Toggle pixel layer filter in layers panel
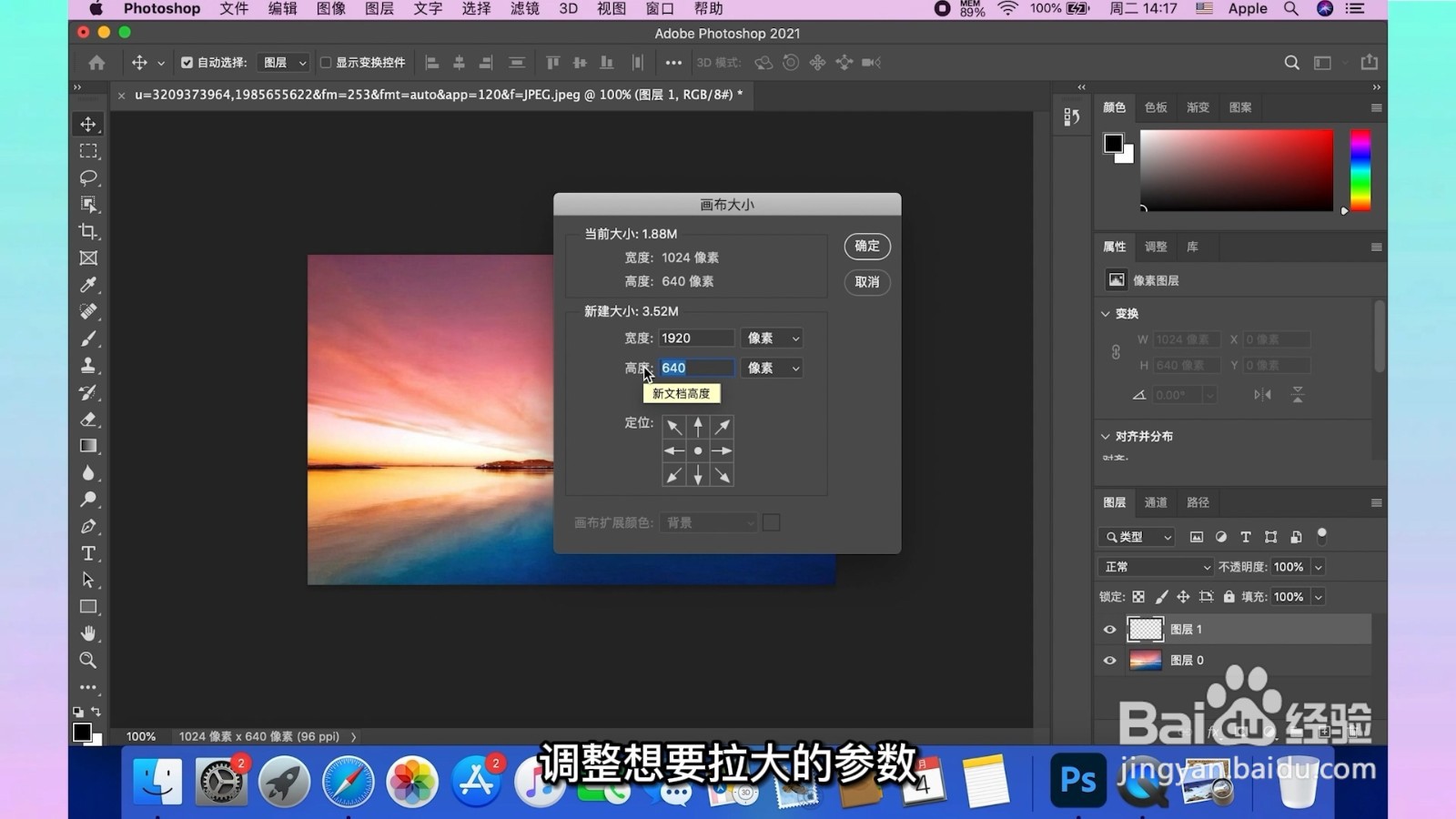Image resolution: width=1456 pixels, height=819 pixels. pyautogui.click(x=1197, y=537)
